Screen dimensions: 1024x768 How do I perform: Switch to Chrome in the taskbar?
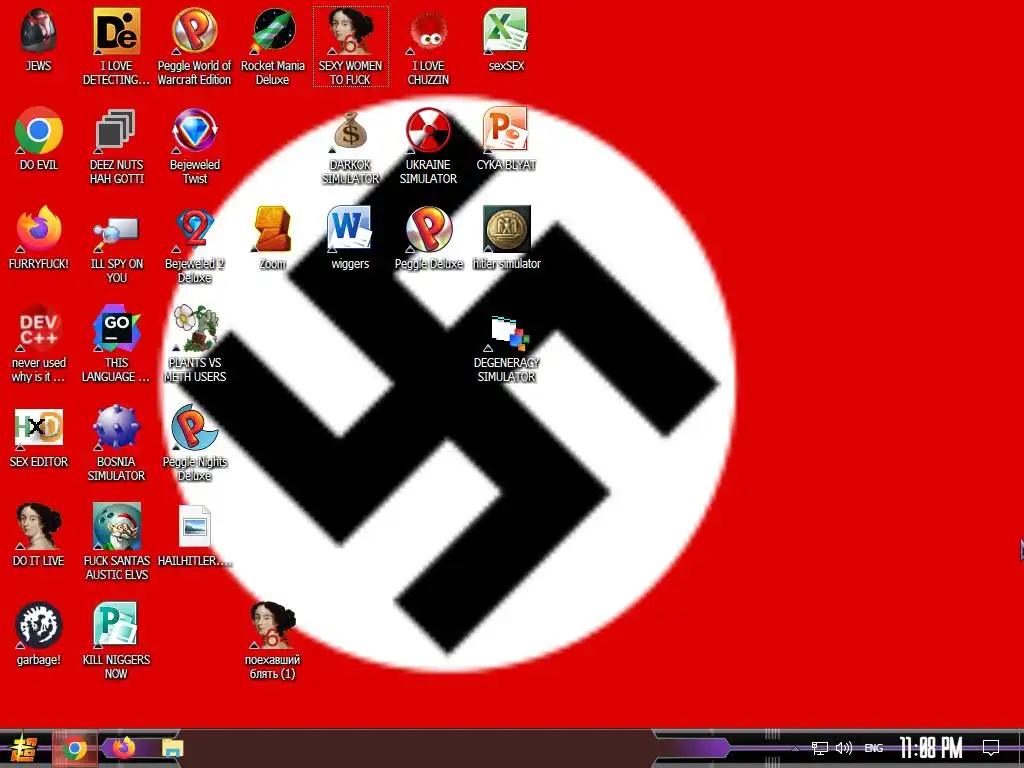tap(75, 748)
